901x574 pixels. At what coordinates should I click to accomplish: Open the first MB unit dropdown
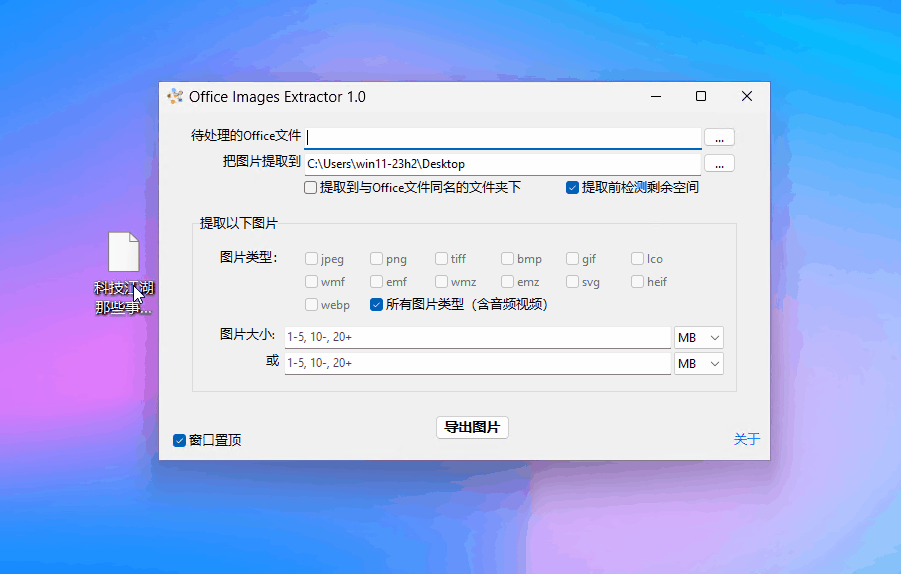point(698,338)
